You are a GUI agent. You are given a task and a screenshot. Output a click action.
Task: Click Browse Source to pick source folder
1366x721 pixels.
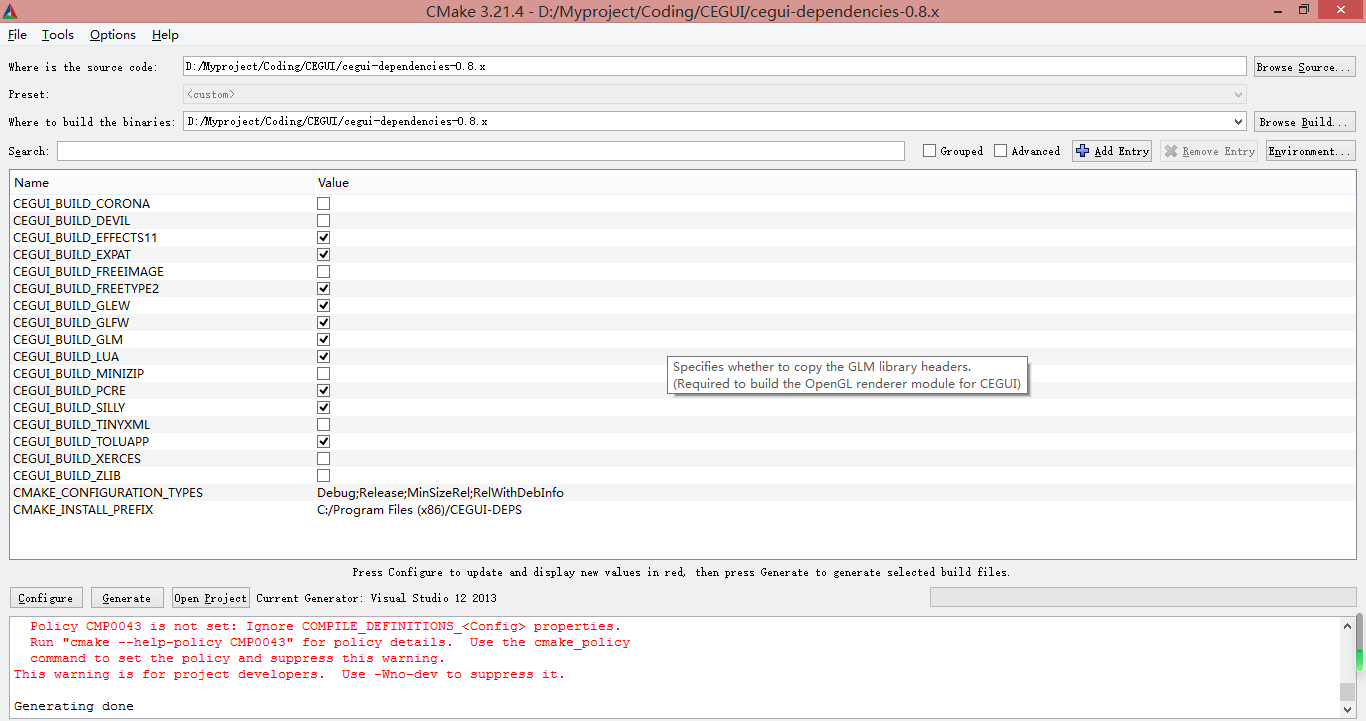(1304, 65)
